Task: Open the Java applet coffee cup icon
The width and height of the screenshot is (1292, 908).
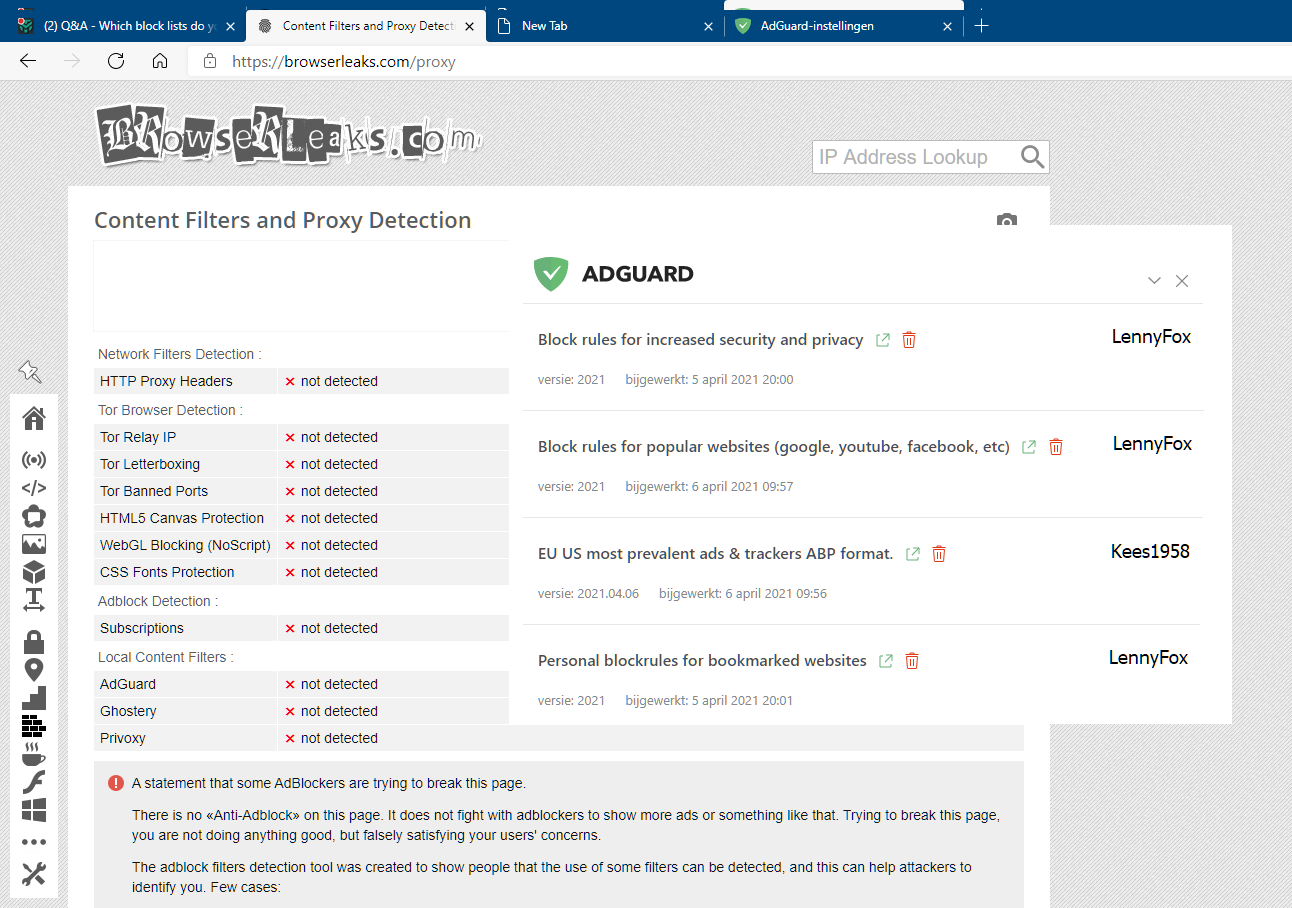Action: tap(34, 753)
